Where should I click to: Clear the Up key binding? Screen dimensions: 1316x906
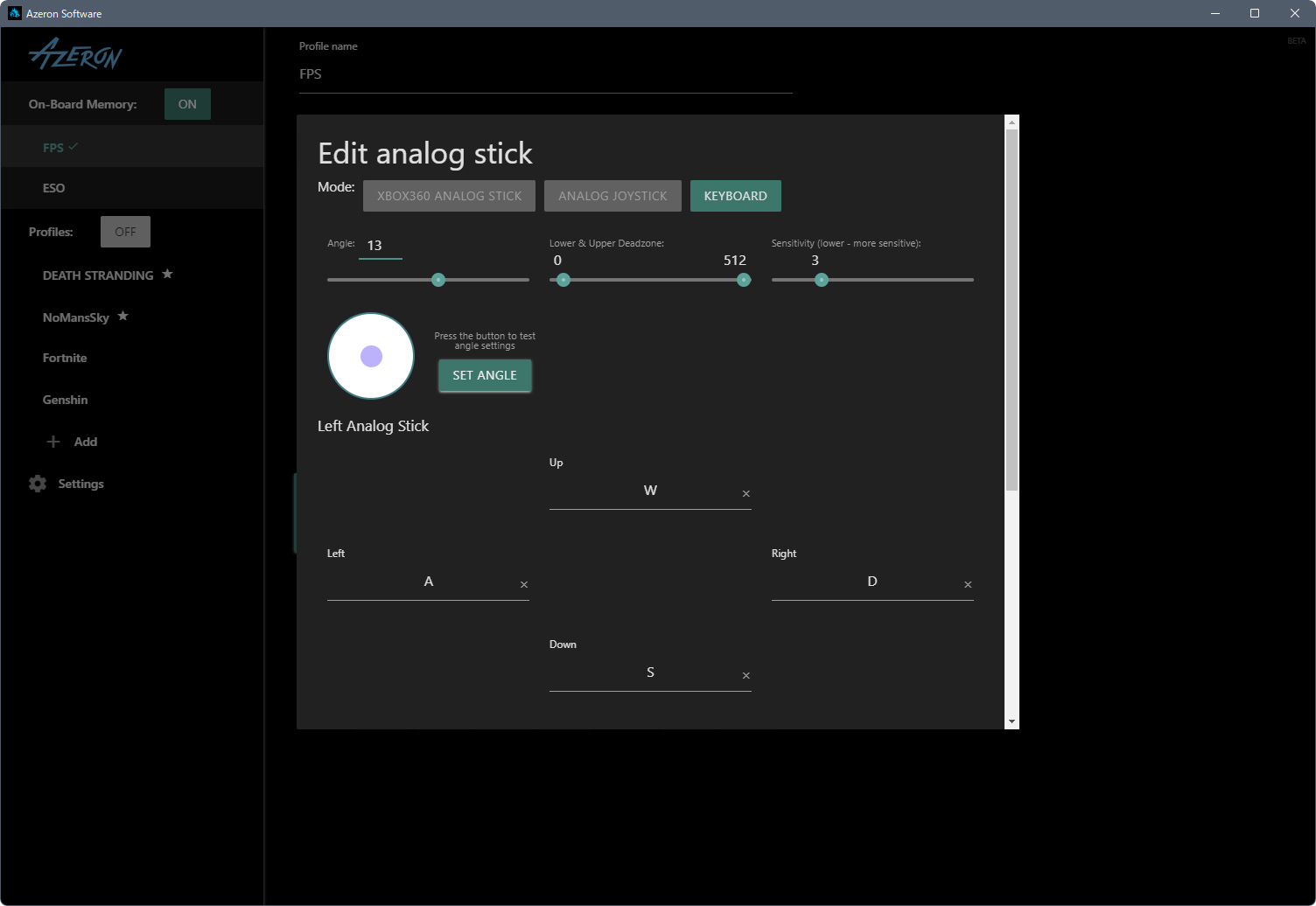point(746,494)
